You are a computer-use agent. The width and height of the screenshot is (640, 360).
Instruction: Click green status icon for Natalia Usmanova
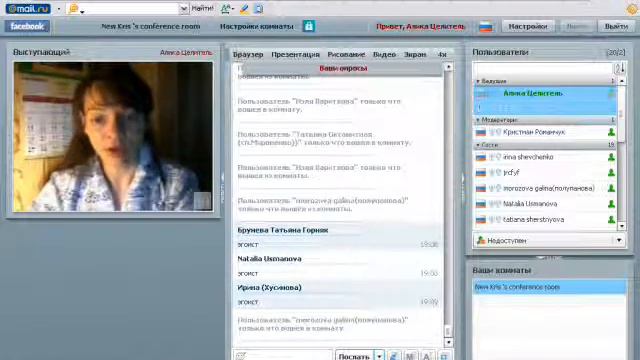pyautogui.click(x=611, y=204)
